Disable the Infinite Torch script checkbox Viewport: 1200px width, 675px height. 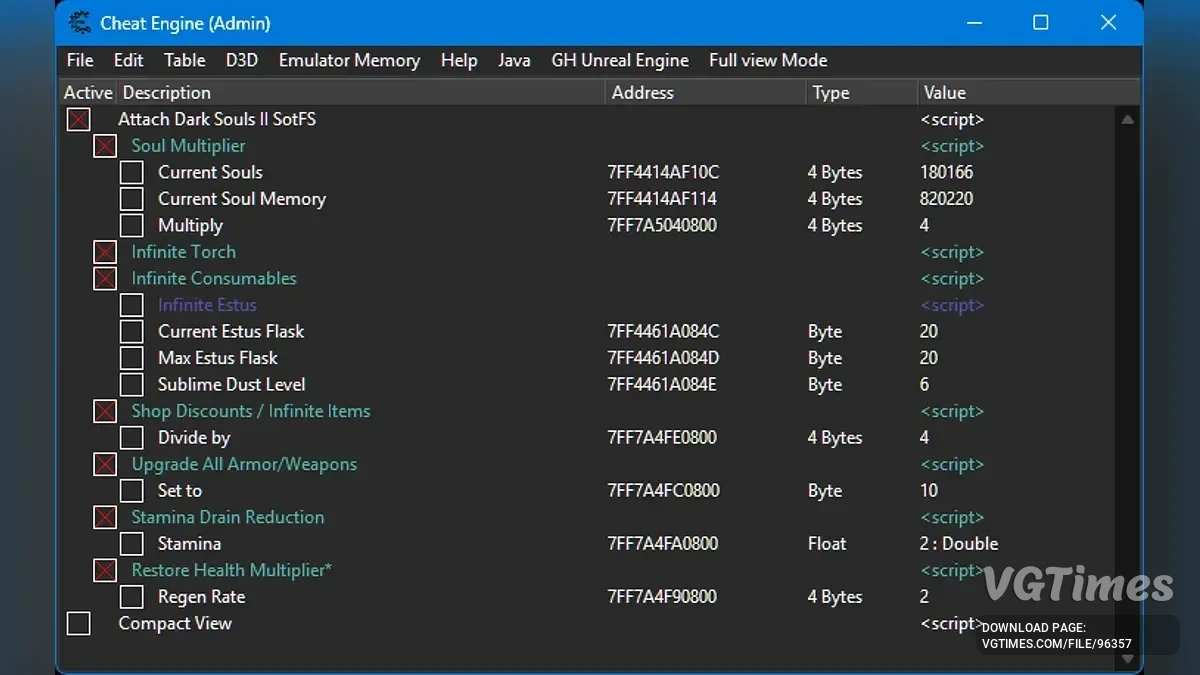pos(105,252)
